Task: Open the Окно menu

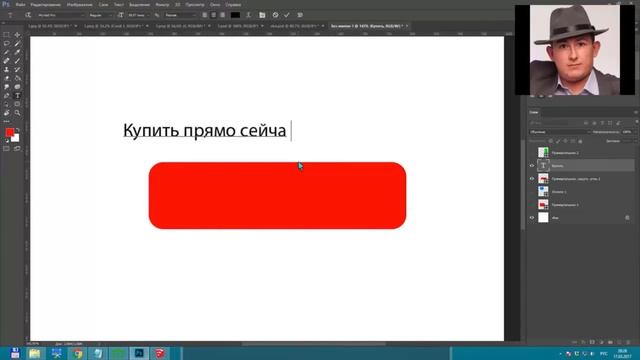Action: point(215,5)
